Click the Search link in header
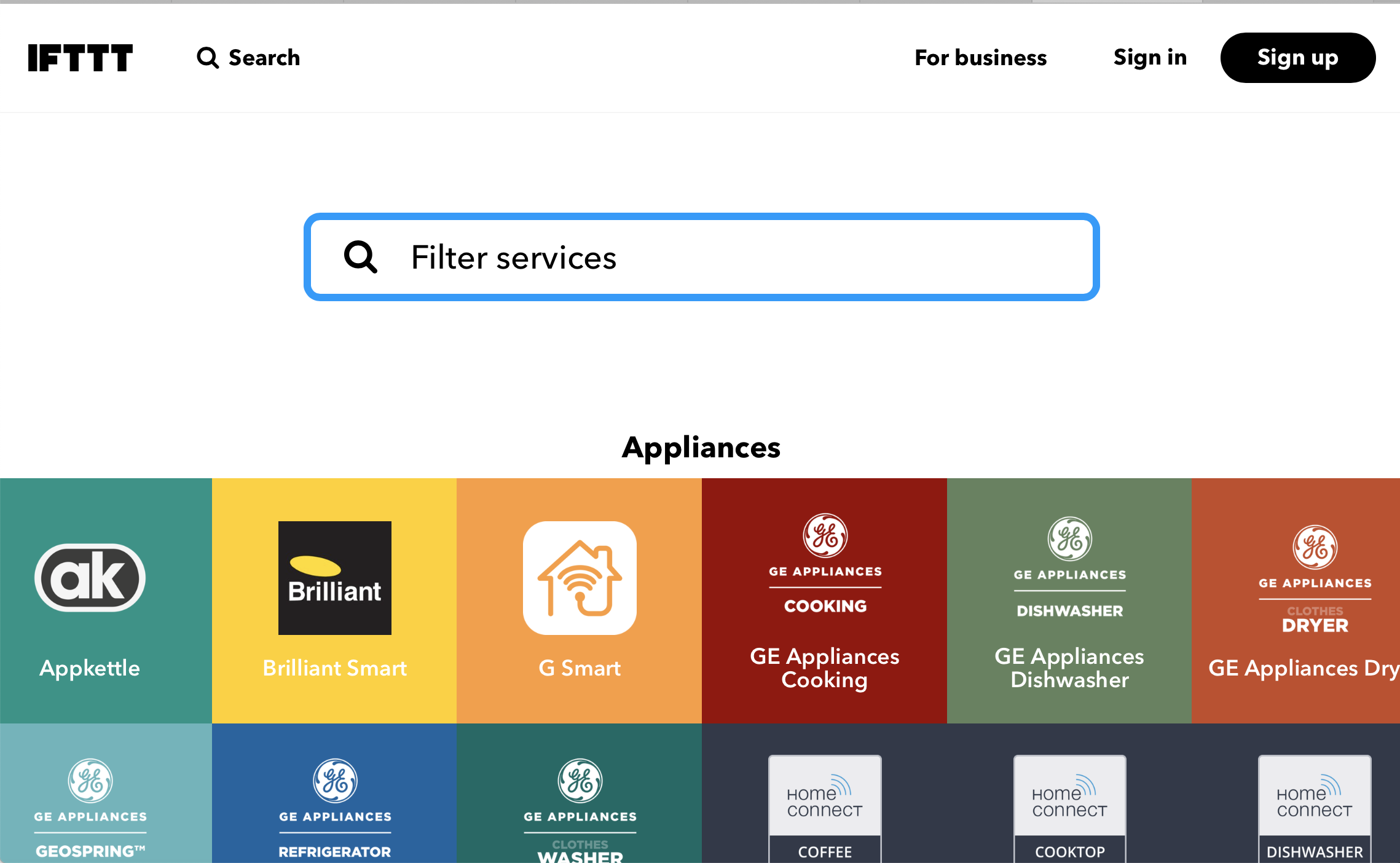Viewport: 1400px width, 863px height. tap(248, 58)
